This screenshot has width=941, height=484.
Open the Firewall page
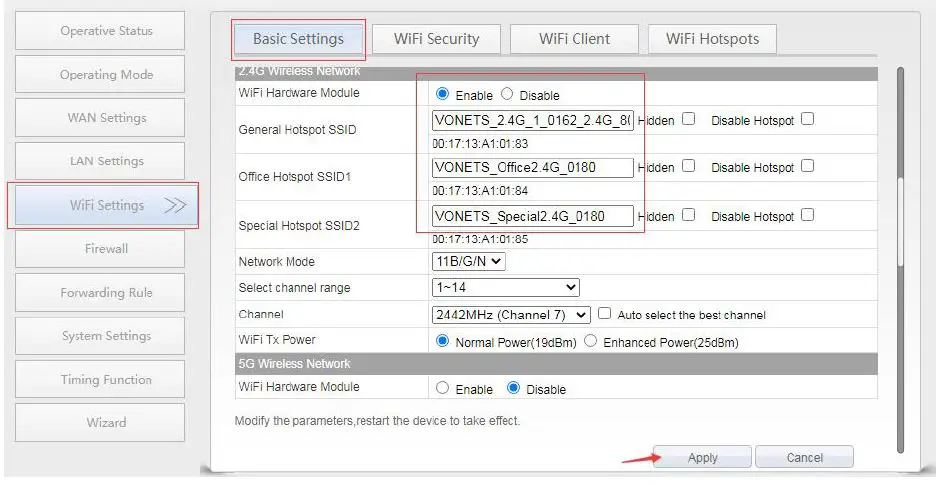point(100,249)
